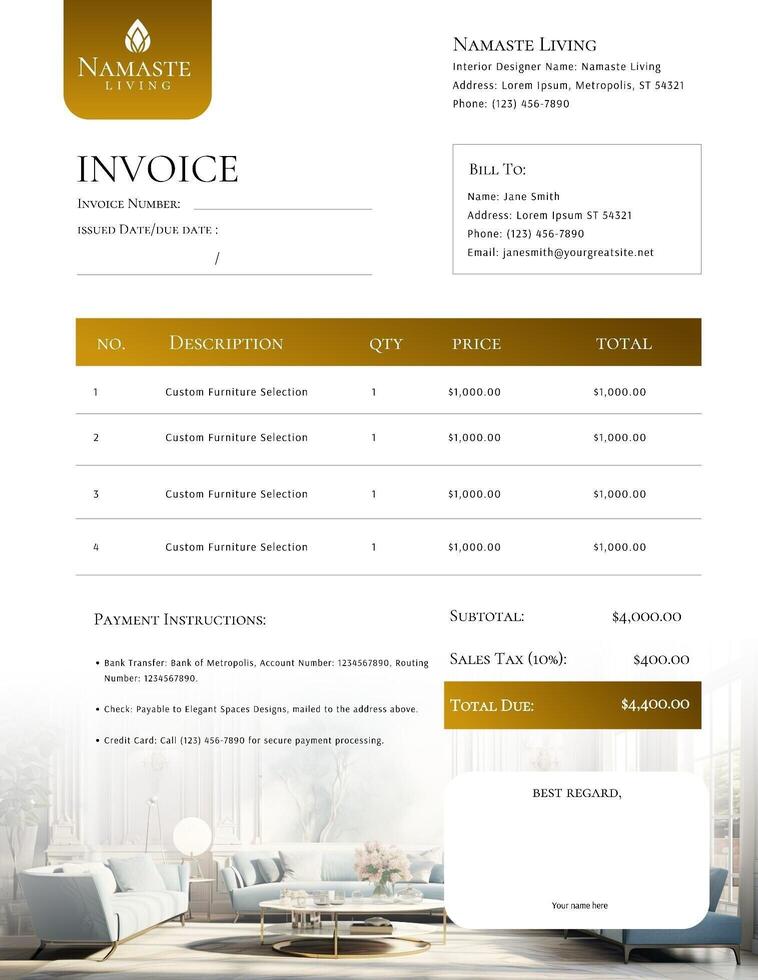Click the 'Total Due:' label

(x=492, y=706)
